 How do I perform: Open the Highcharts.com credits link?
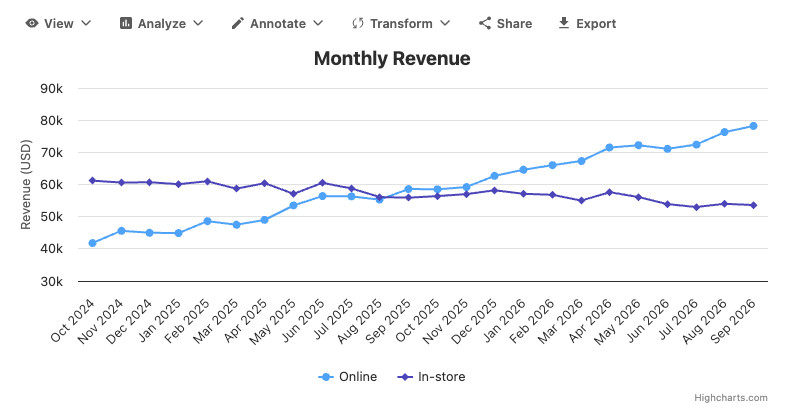pyautogui.click(x=730, y=397)
